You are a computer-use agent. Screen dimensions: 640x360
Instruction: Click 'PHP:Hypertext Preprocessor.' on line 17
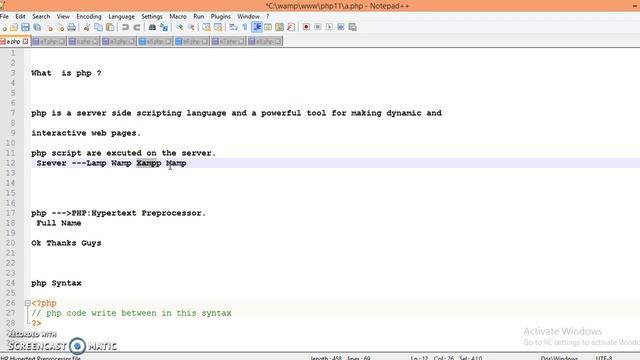tap(139, 213)
